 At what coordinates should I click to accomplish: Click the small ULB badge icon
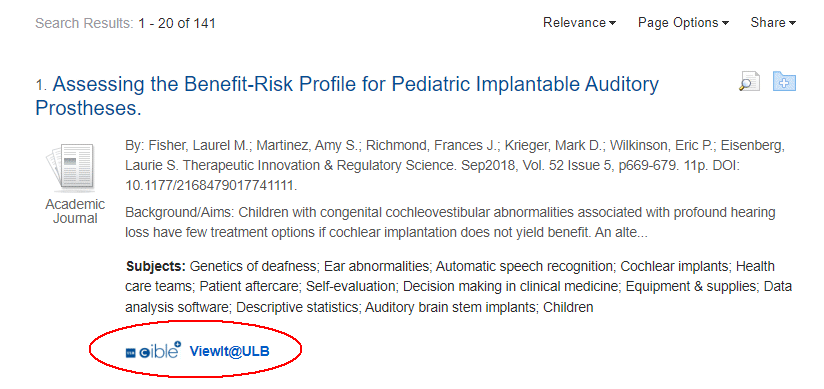click(130, 353)
